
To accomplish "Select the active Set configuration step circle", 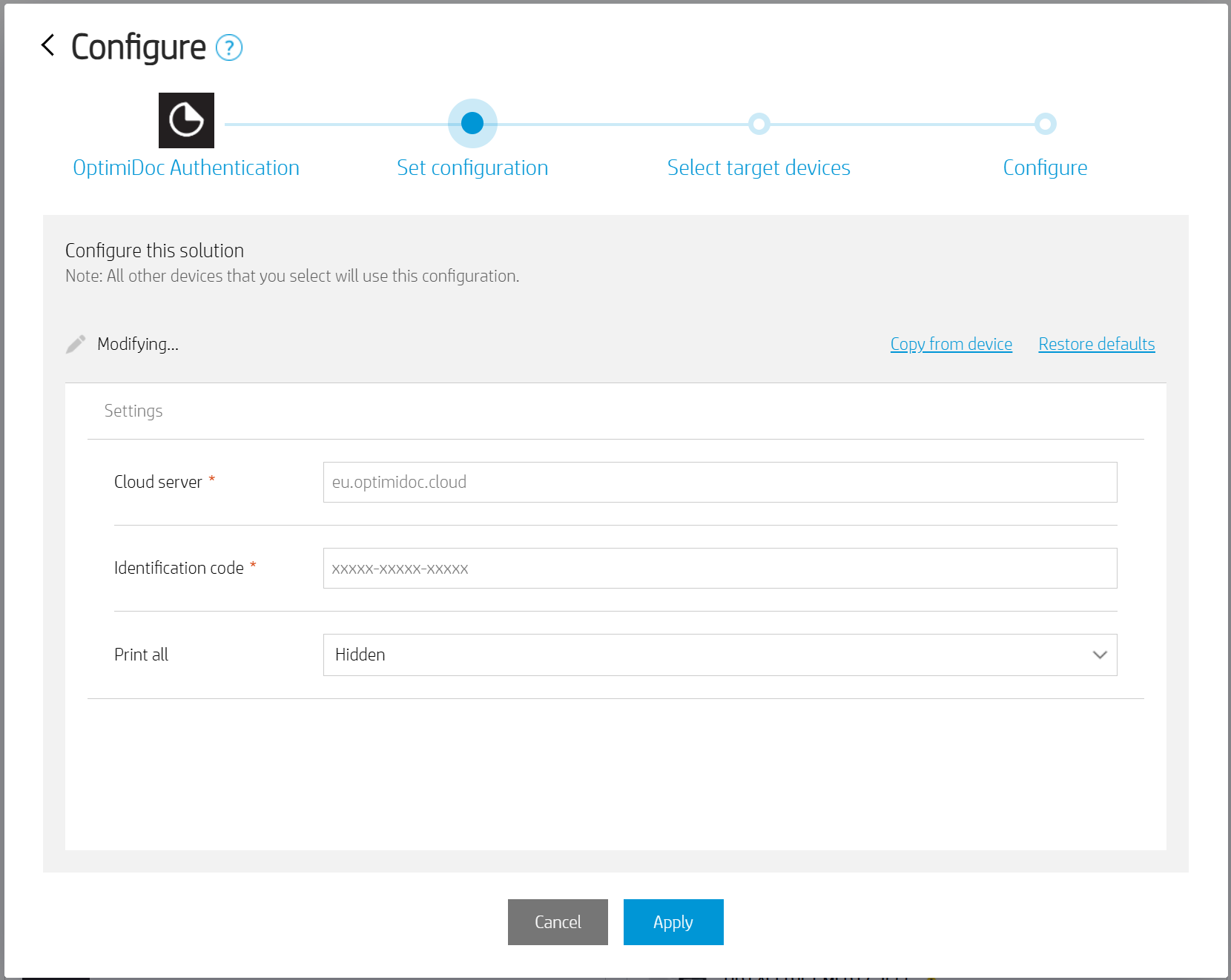I will [472, 123].
